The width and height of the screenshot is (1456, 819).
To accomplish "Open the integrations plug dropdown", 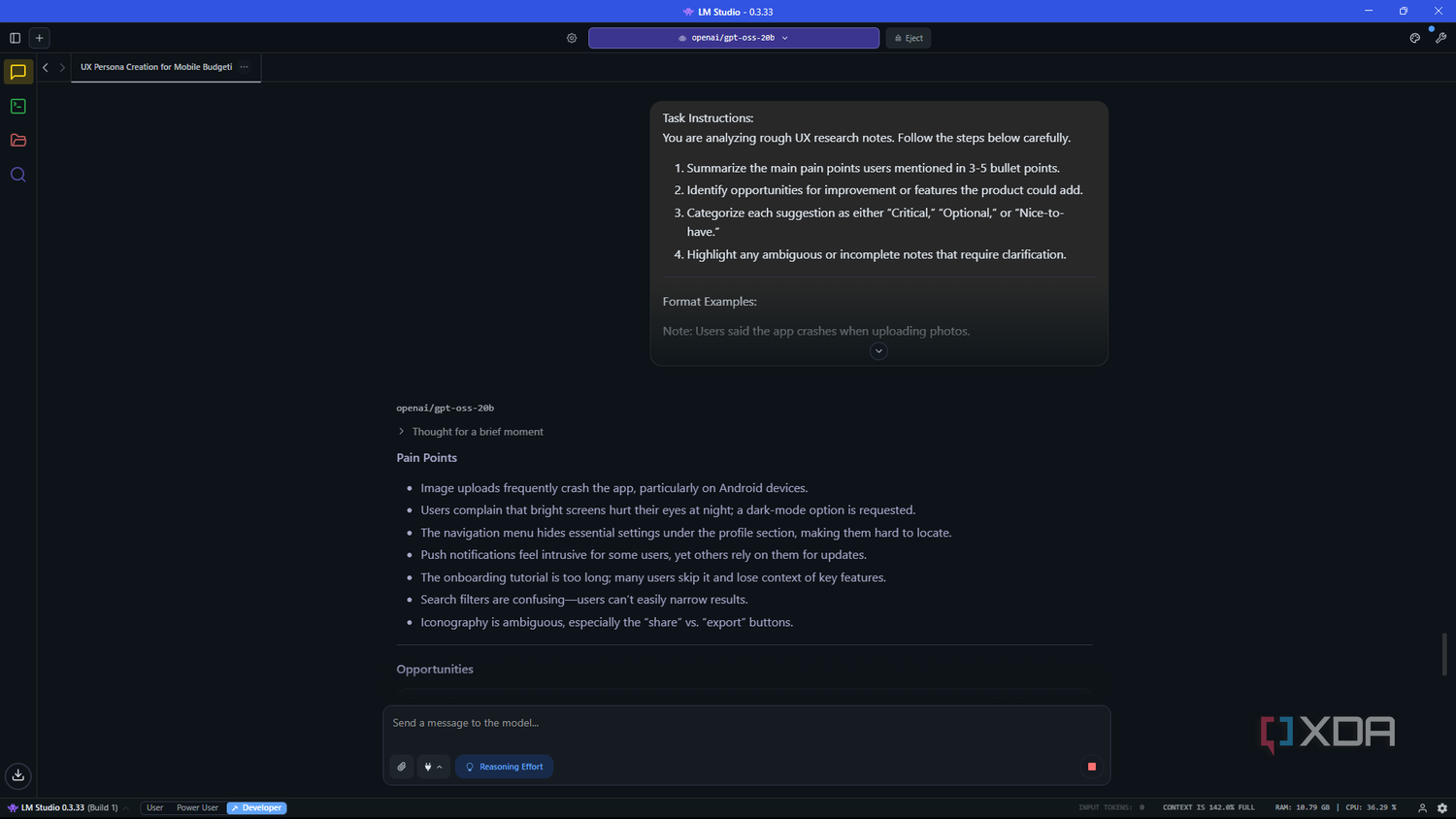I will point(434,767).
